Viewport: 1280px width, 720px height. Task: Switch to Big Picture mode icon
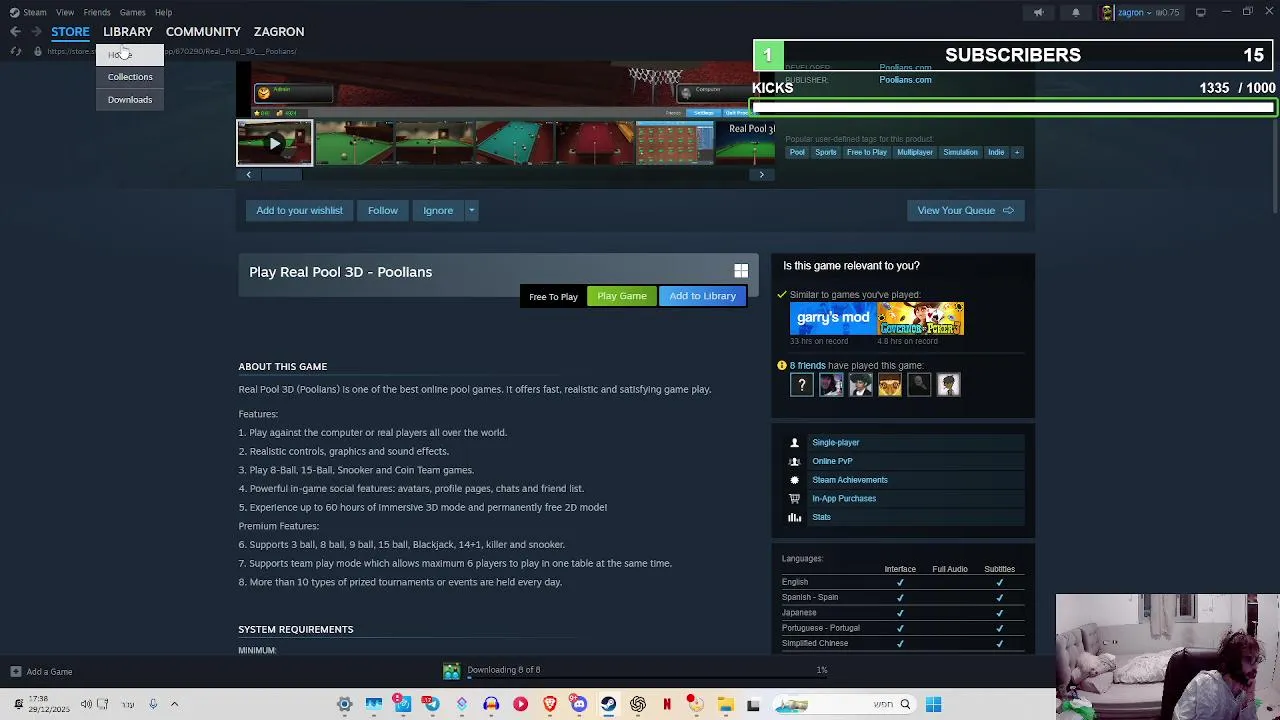[1201, 12]
